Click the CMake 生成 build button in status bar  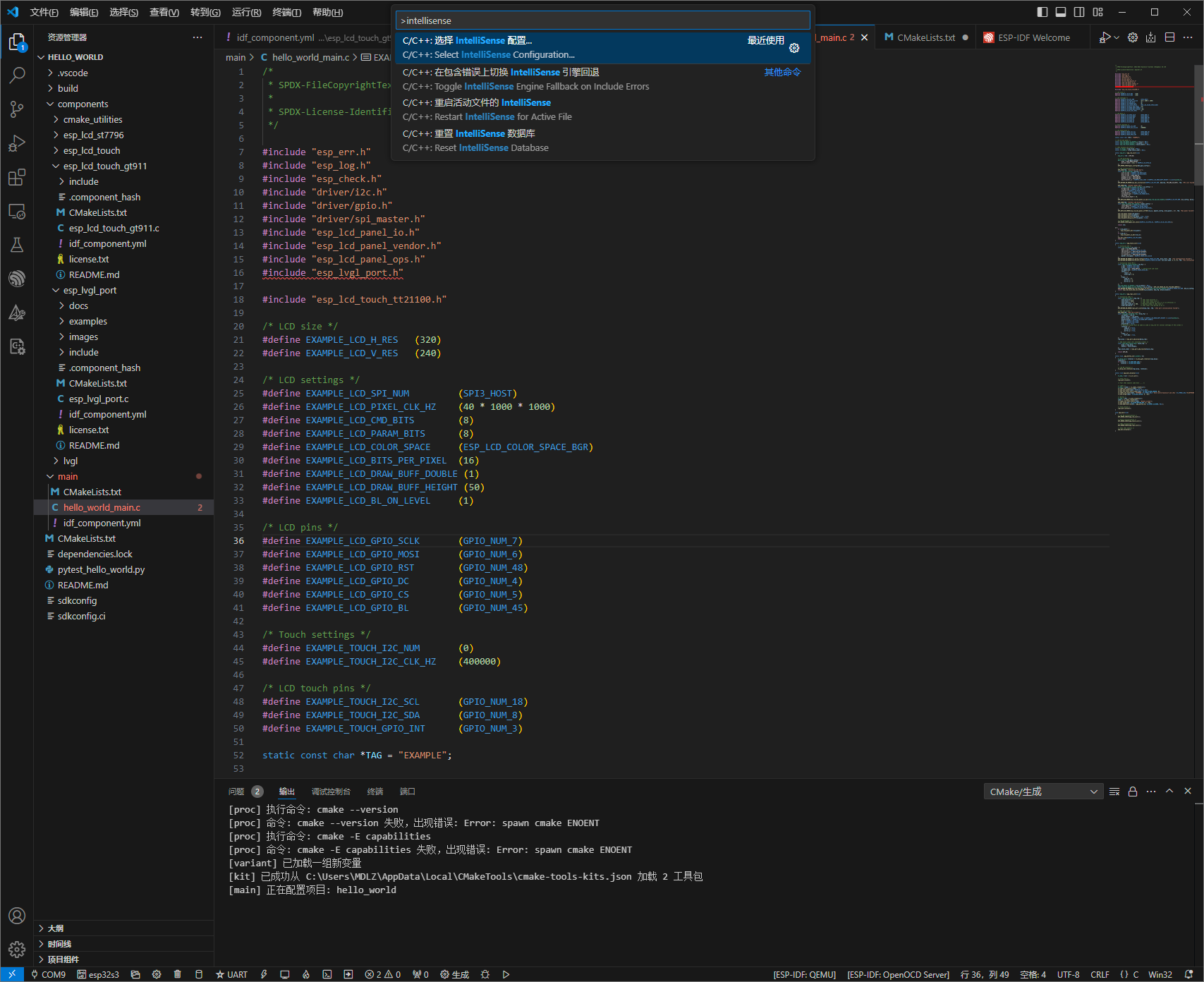[x=455, y=974]
